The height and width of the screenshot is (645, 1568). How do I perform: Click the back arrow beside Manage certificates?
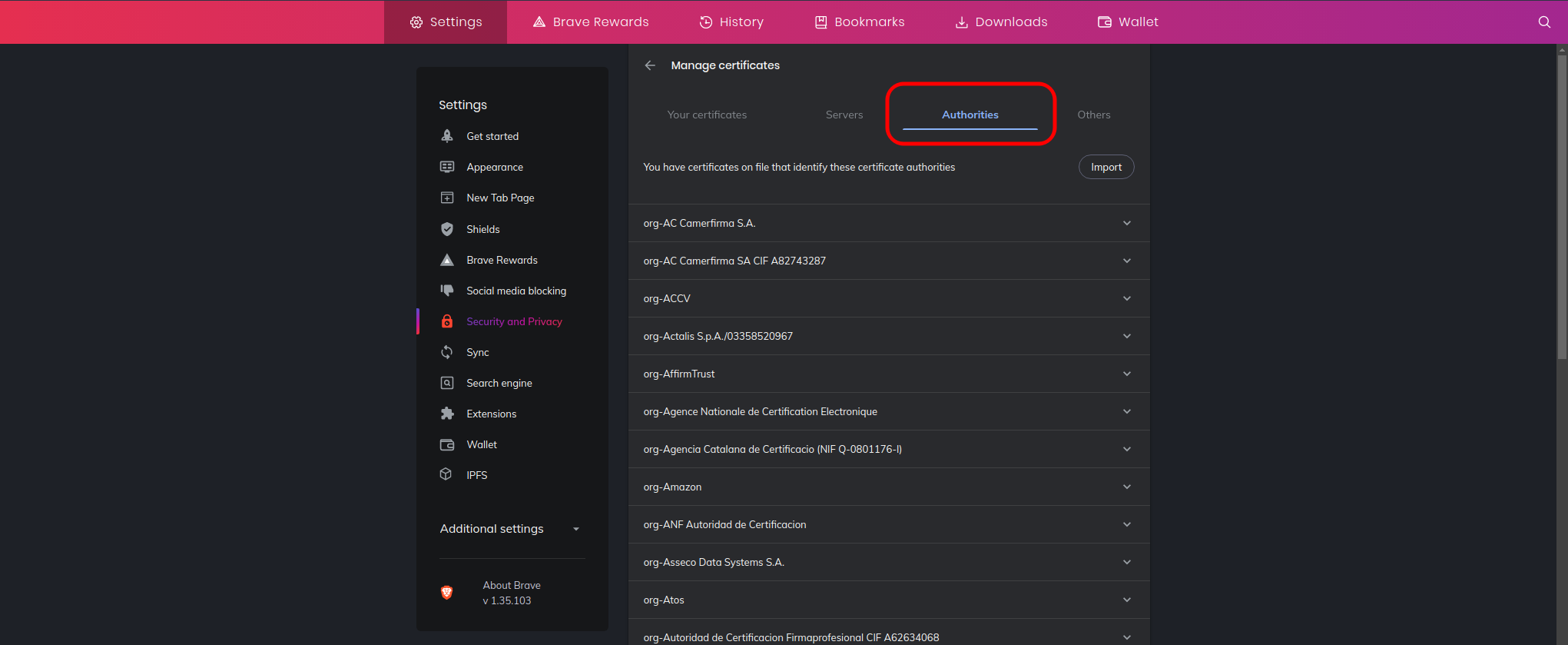(650, 65)
